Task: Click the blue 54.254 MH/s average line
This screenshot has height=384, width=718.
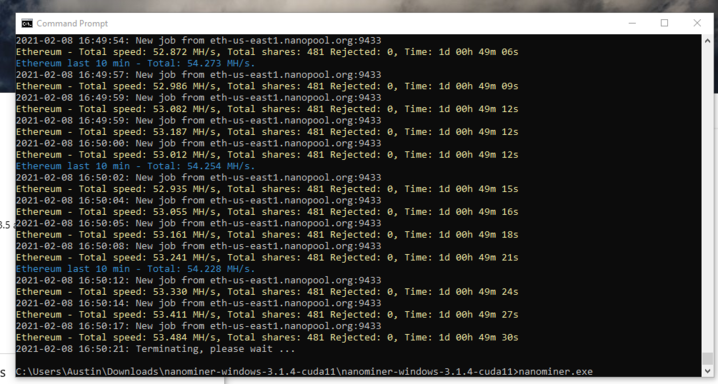Action: point(136,166)
